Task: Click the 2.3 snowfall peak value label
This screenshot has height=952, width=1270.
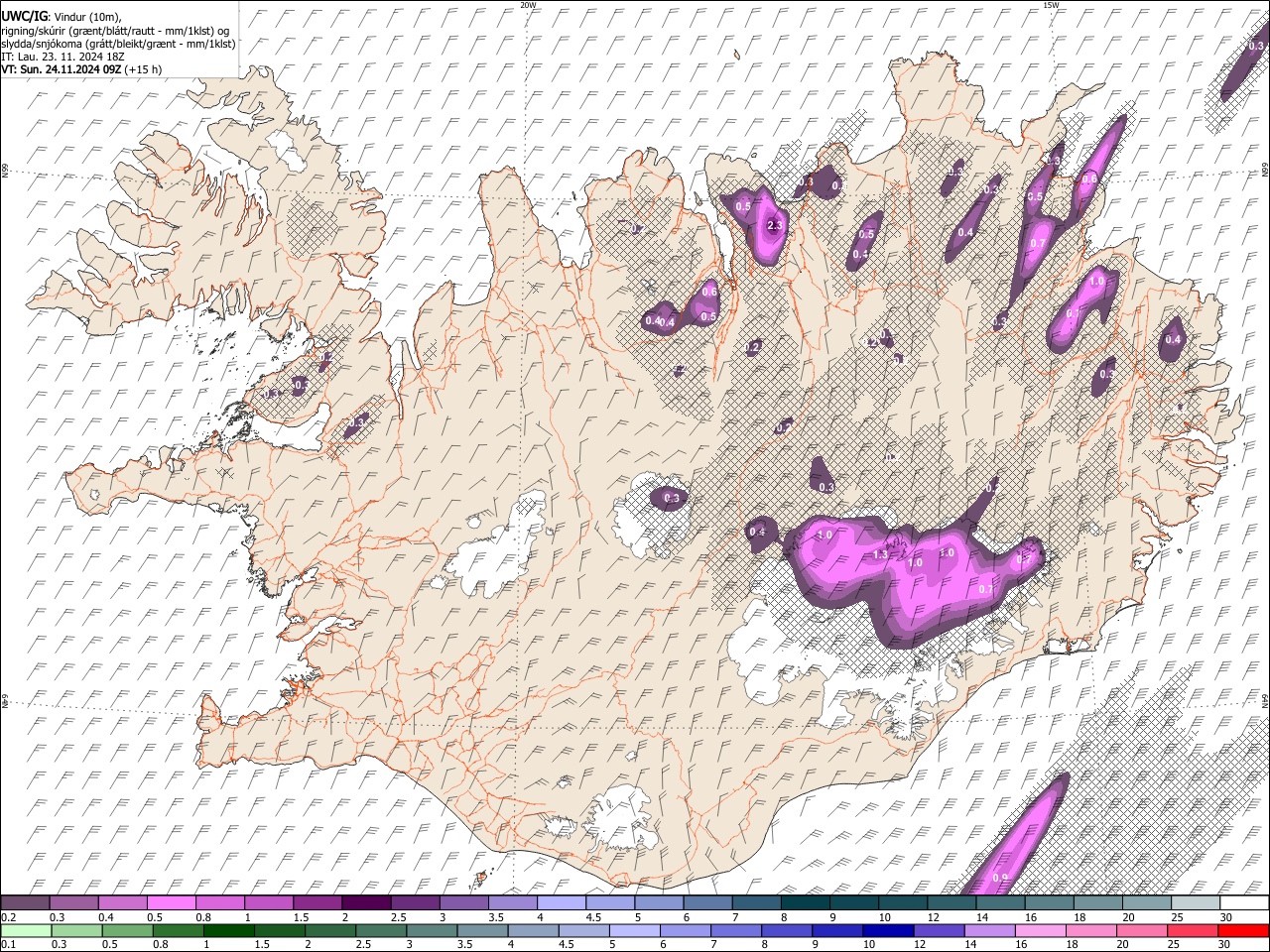Action: [775, 226]
